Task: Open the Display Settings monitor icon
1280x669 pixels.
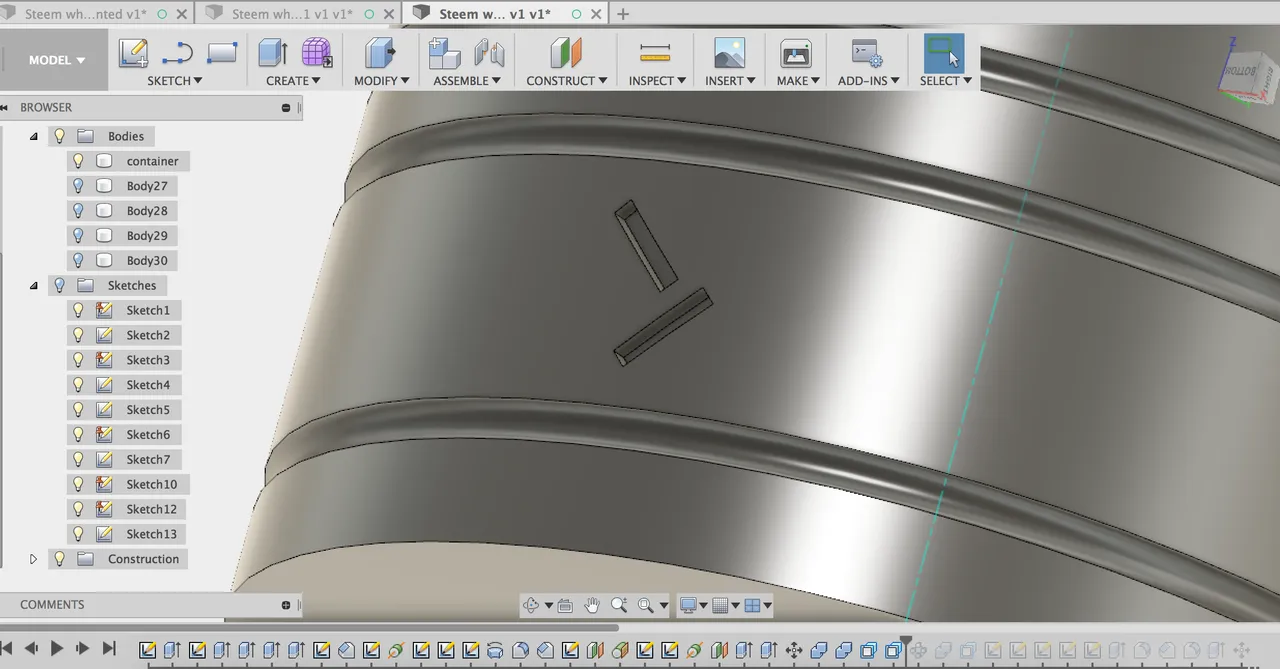Action: coord(688,605)
